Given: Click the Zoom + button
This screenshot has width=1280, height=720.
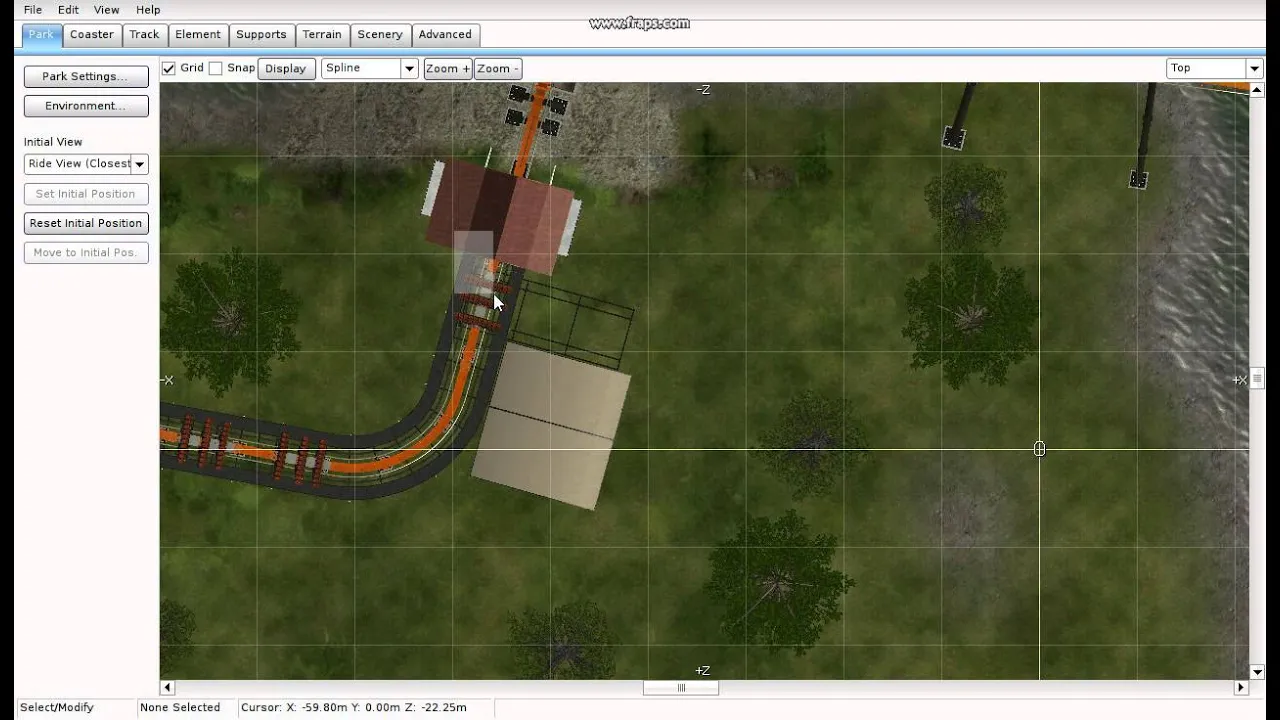Looking at the screenshot, I should 447,69.
